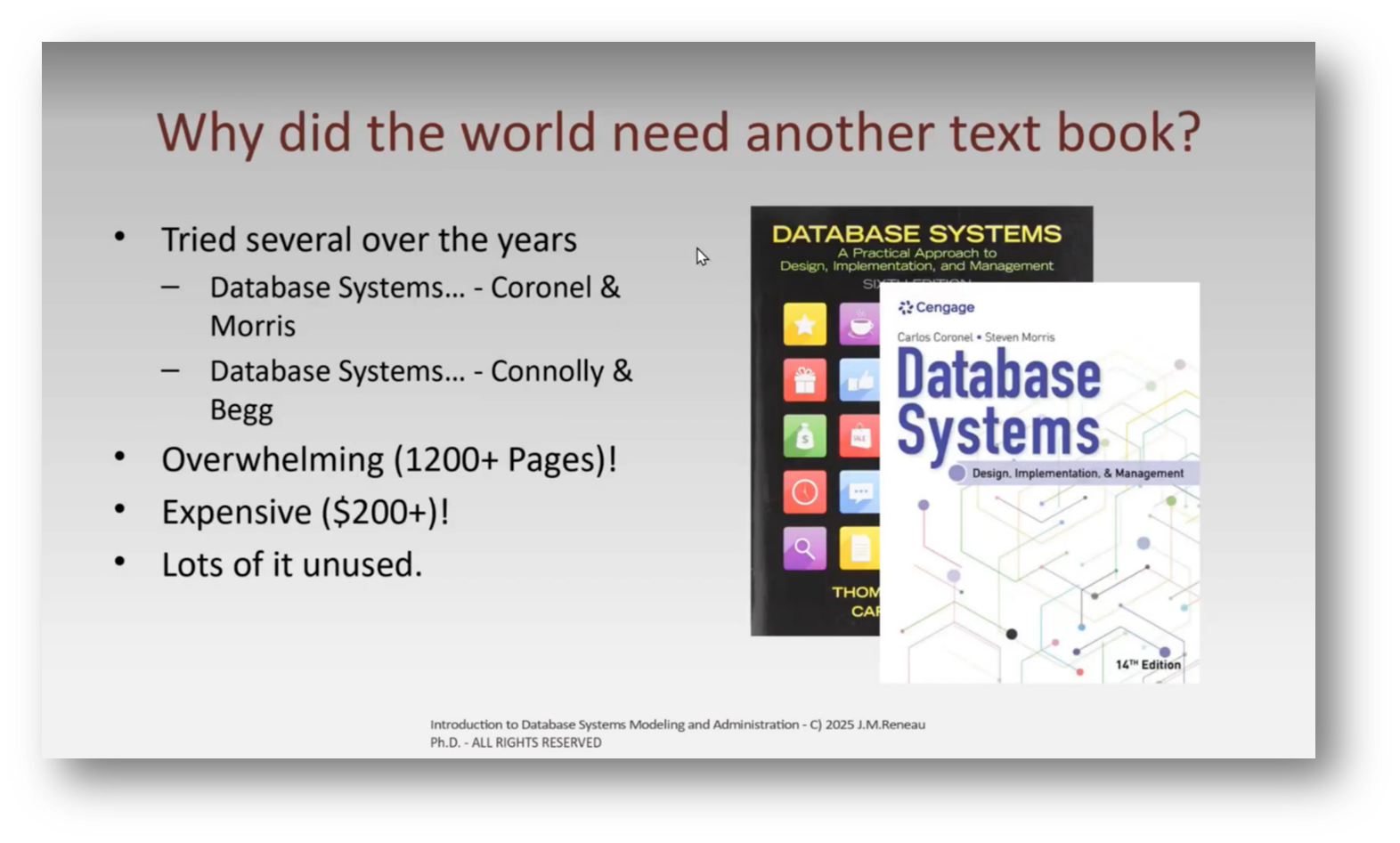This screenshot has width=1400, height=843.
Task: Click the yellow star icon on black book cover
Action: click(x=804, y=324)
